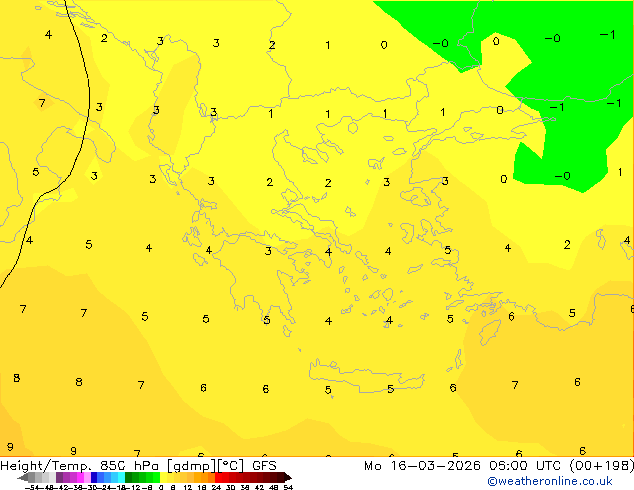Click the 24 legend scale label
This screenshot has height=490, width=634.
(x=216, y=487)
